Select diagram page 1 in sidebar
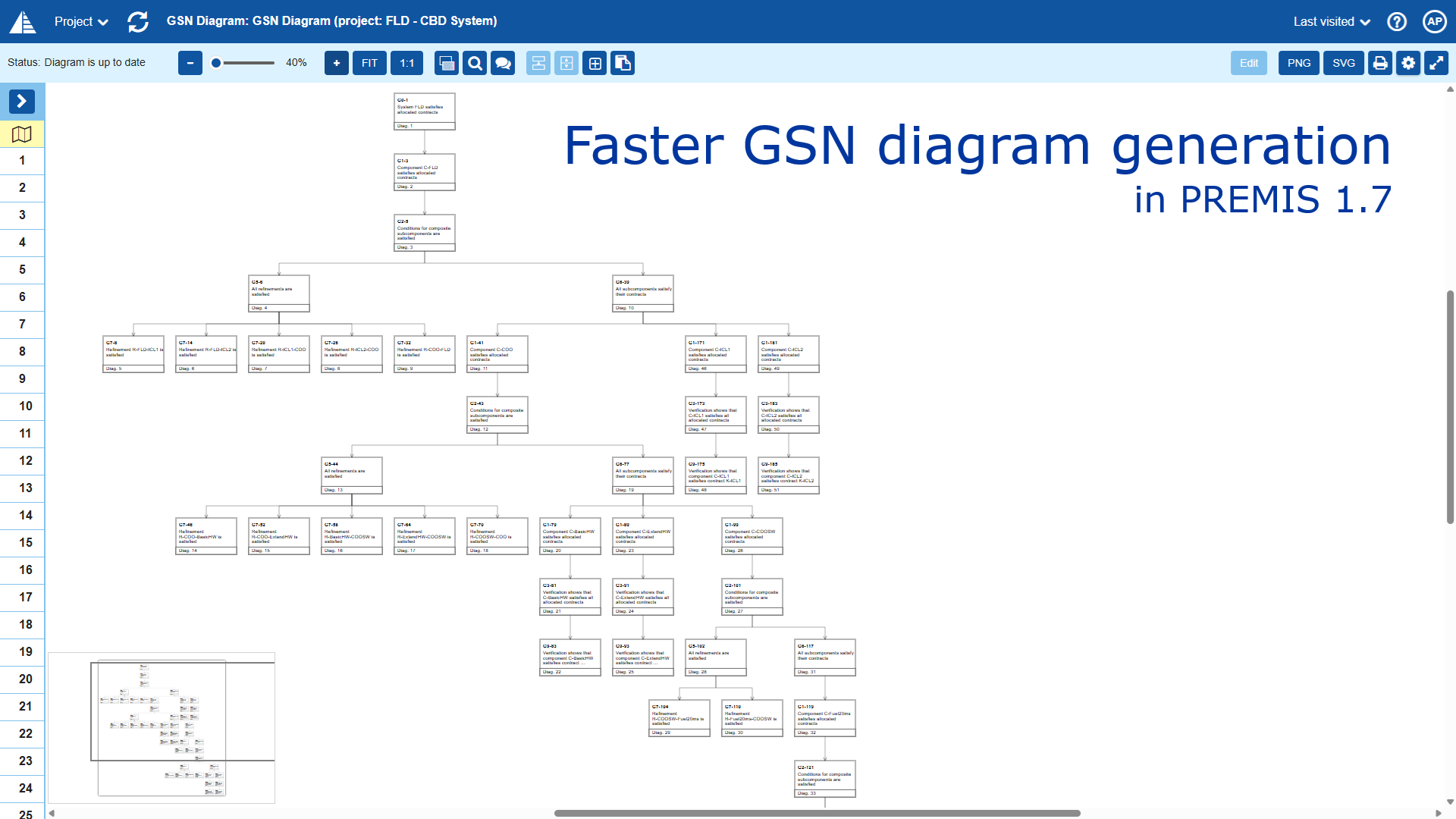 [x=22, y=161]
